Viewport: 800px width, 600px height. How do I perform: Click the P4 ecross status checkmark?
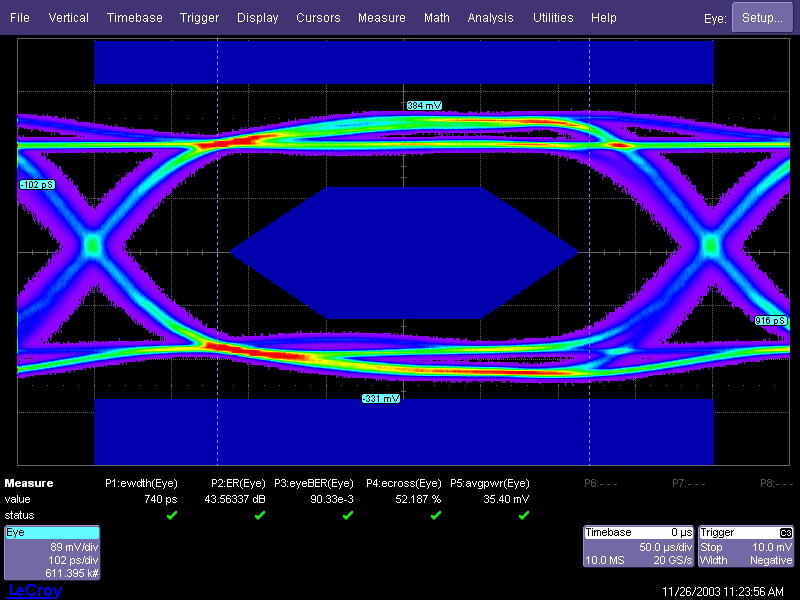(x=436, y=515)
